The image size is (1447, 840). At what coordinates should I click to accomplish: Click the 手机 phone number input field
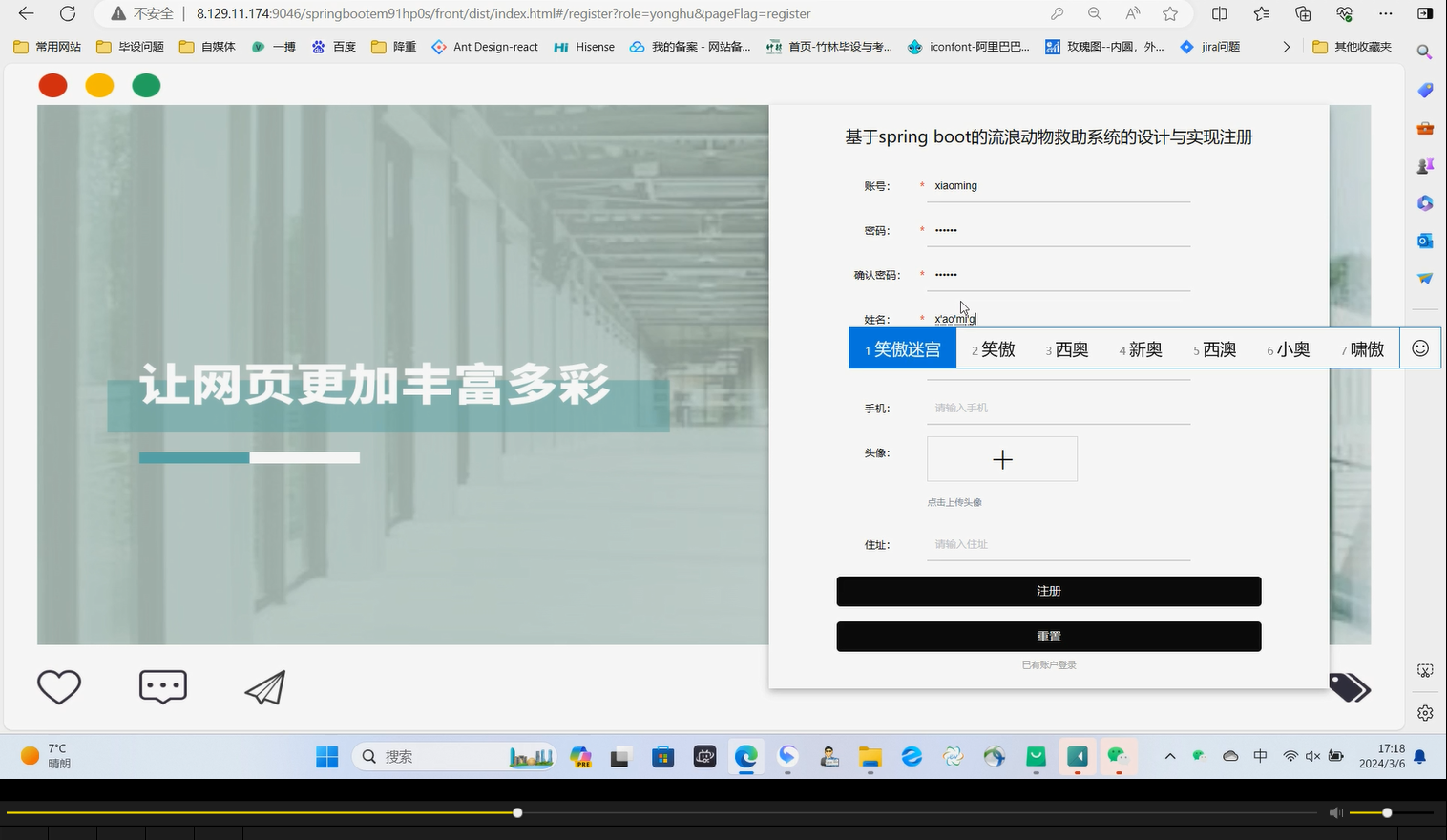click(x=1058, y=407)
